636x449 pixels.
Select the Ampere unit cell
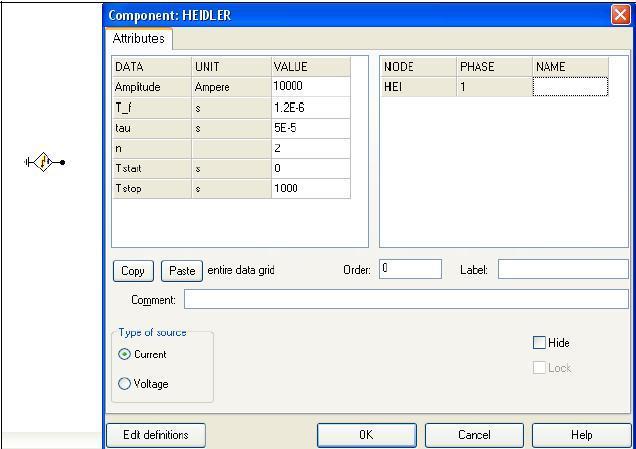click(231, 86)
